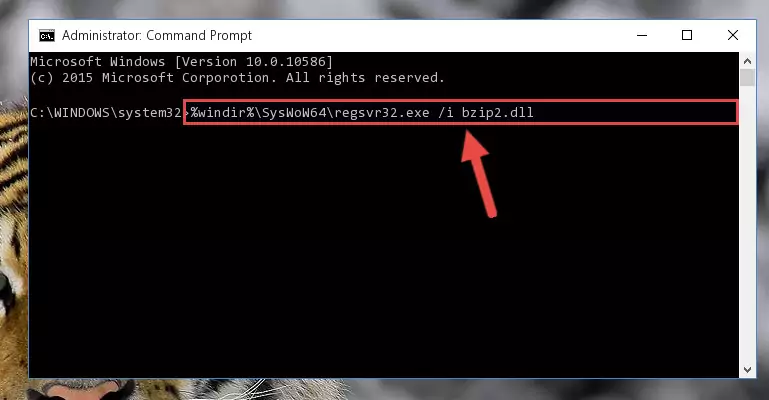Click the scrollbar down arrow
The width and height of the screenshot is (769, 400).
747,370
